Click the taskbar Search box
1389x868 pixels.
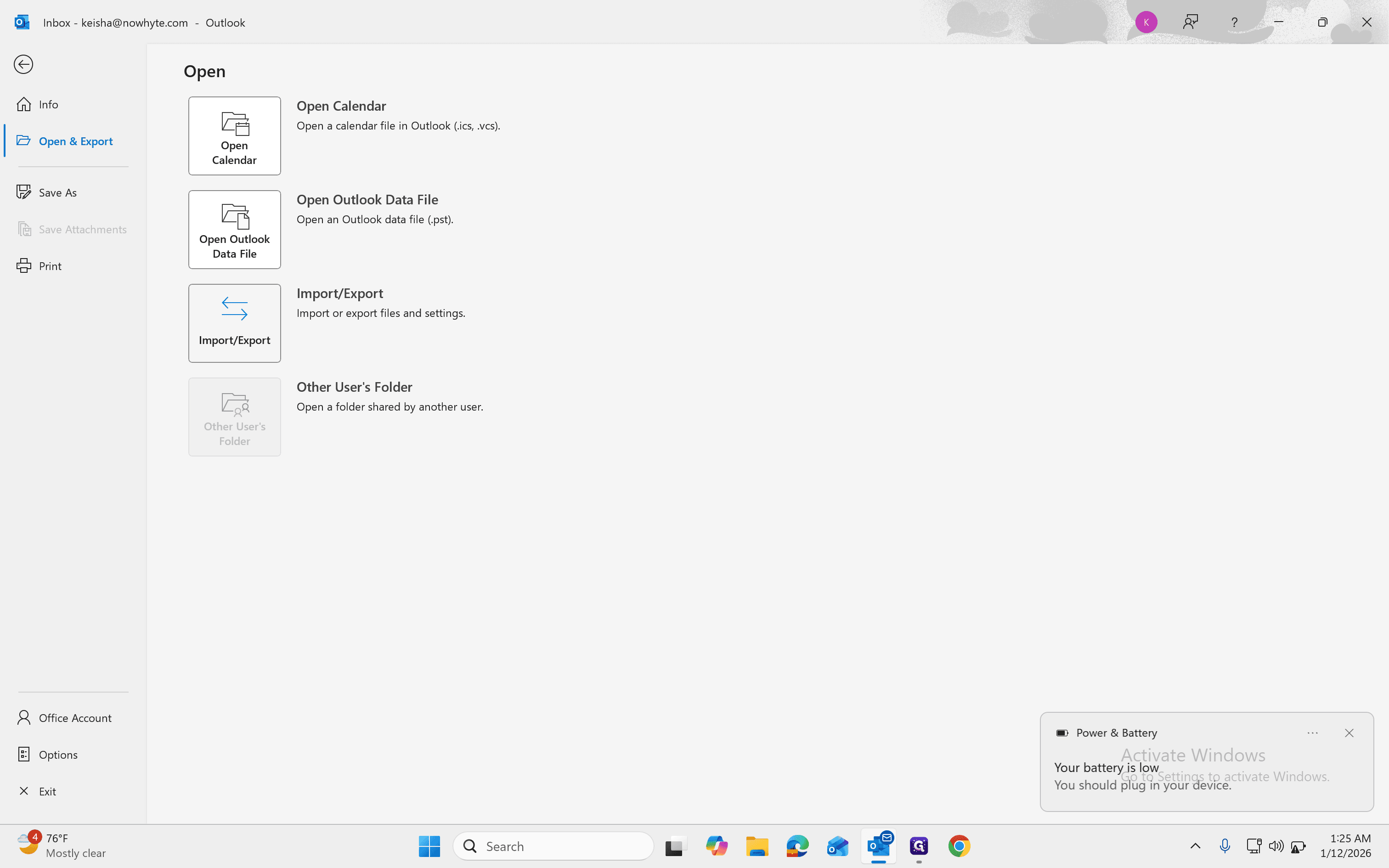[553, 846]
